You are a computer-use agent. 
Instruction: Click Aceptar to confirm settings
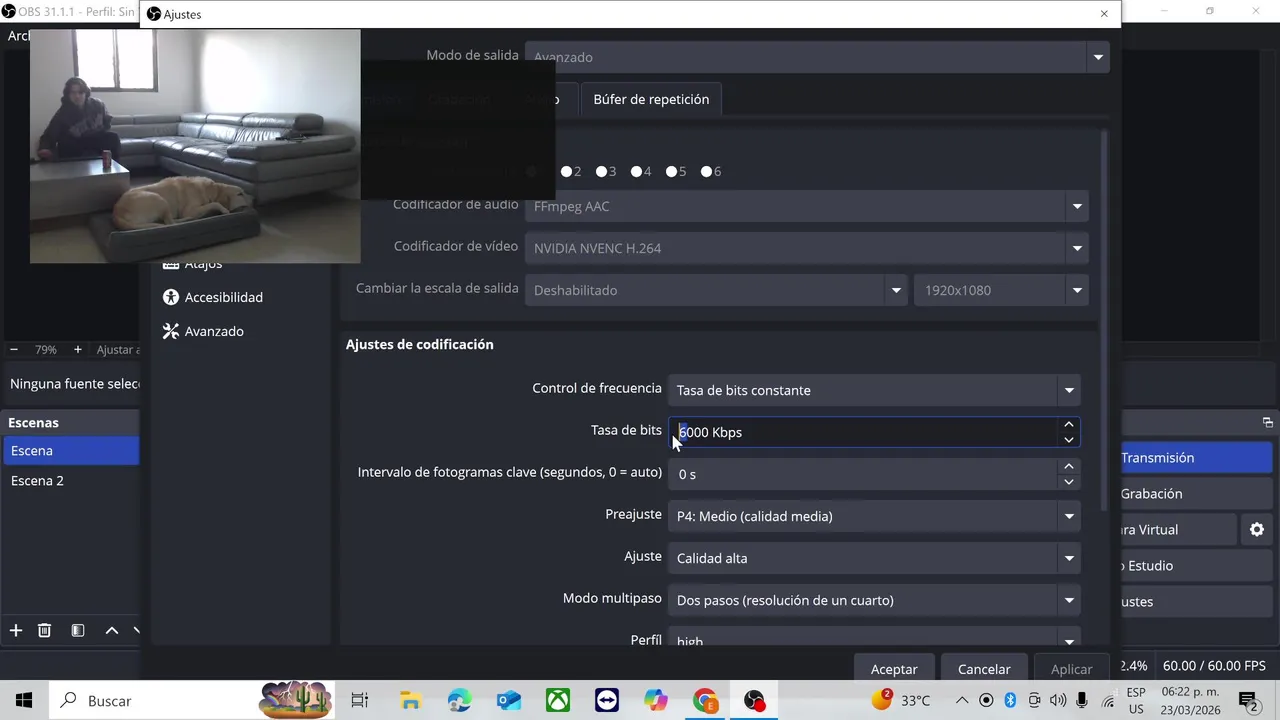[894, 669]
